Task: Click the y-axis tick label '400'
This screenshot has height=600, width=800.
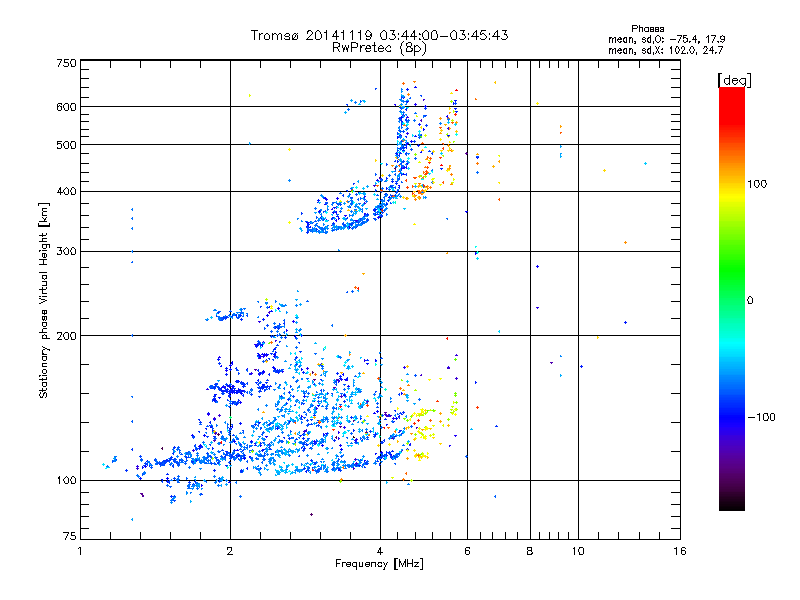Action: pos(67,191)
